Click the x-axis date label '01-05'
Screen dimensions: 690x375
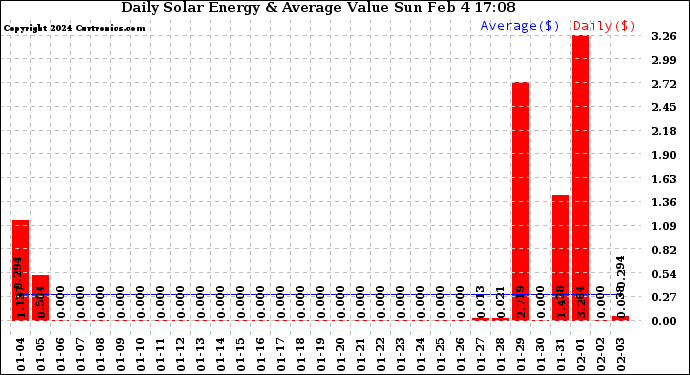tap(40, 355)
